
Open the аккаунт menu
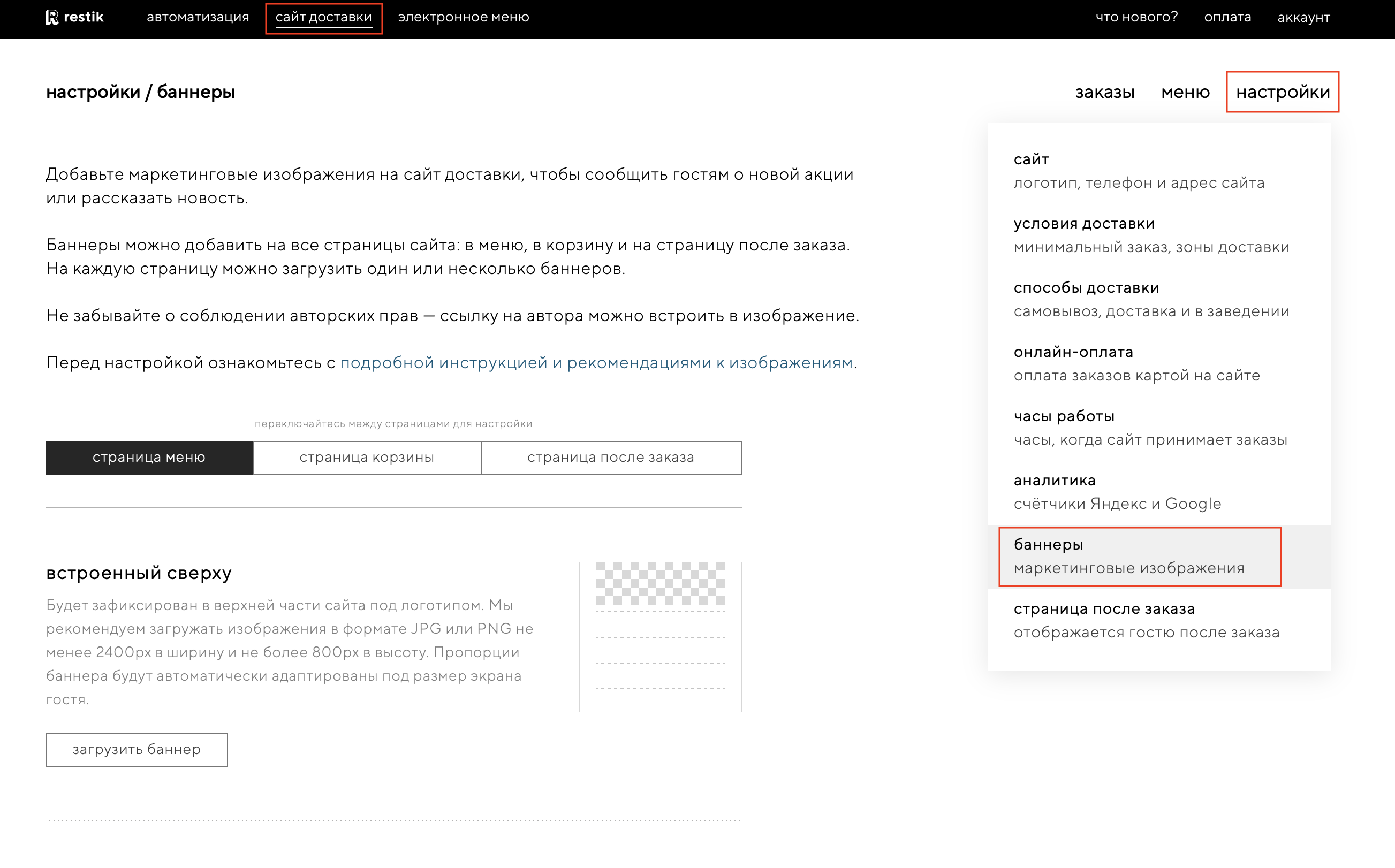pos(1302,17)
